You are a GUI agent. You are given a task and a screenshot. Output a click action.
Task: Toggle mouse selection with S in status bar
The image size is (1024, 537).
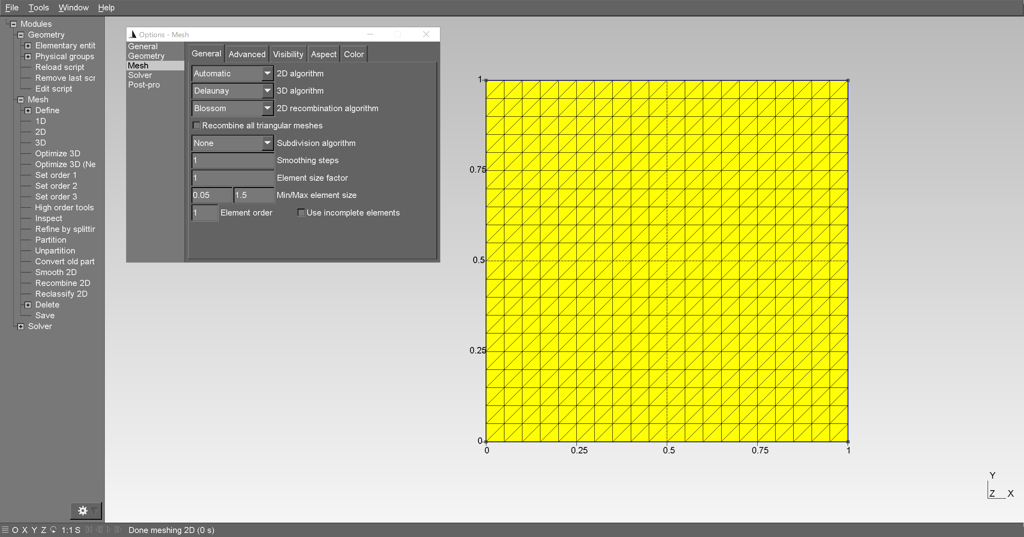[78, 530]
